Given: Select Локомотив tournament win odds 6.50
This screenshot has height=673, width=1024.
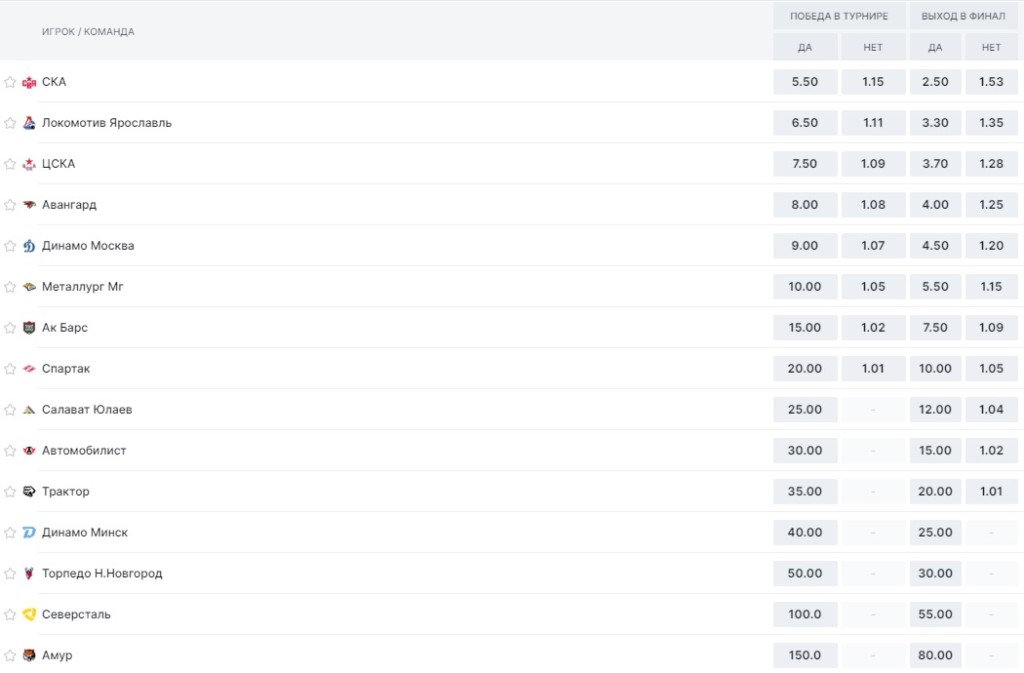Looking at the screenshot, I should click(805, 123).
